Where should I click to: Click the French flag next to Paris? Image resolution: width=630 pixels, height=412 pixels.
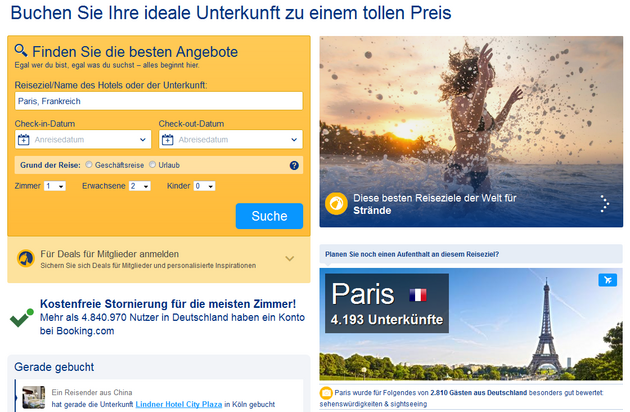(x=418, y=295)
